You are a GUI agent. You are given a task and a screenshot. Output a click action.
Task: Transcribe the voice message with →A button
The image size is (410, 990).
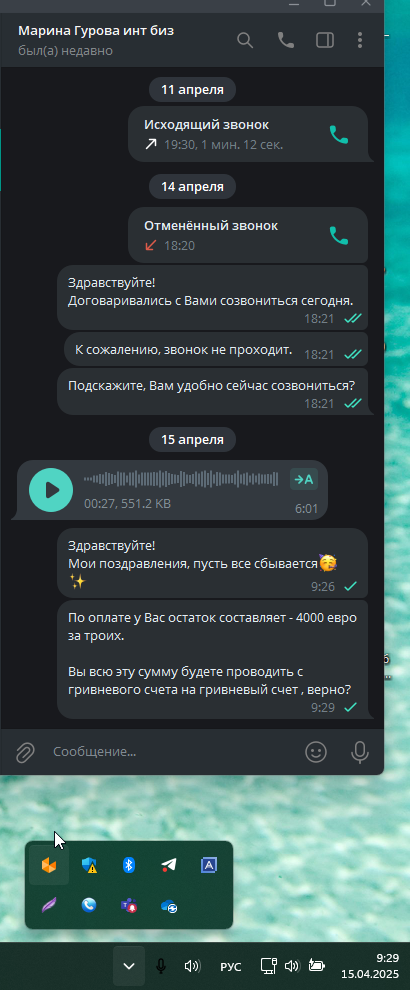pos(304,479)
